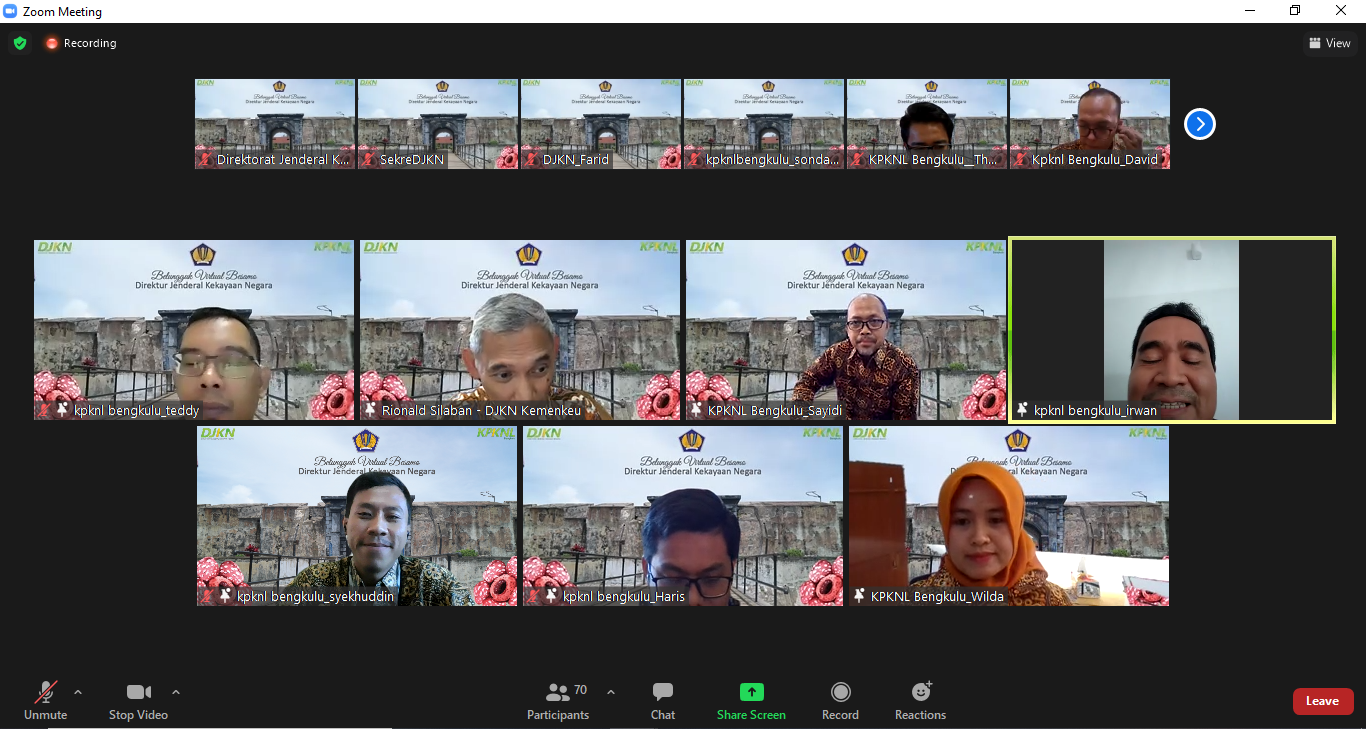
Task: Click the green Share Screen icon
Action: (x=751, y=692)
